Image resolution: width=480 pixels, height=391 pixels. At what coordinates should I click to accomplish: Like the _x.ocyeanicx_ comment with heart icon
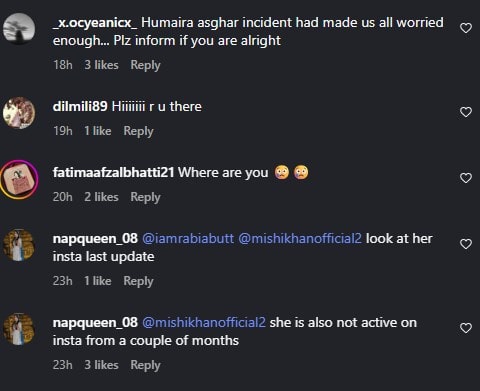coord(466,28)
